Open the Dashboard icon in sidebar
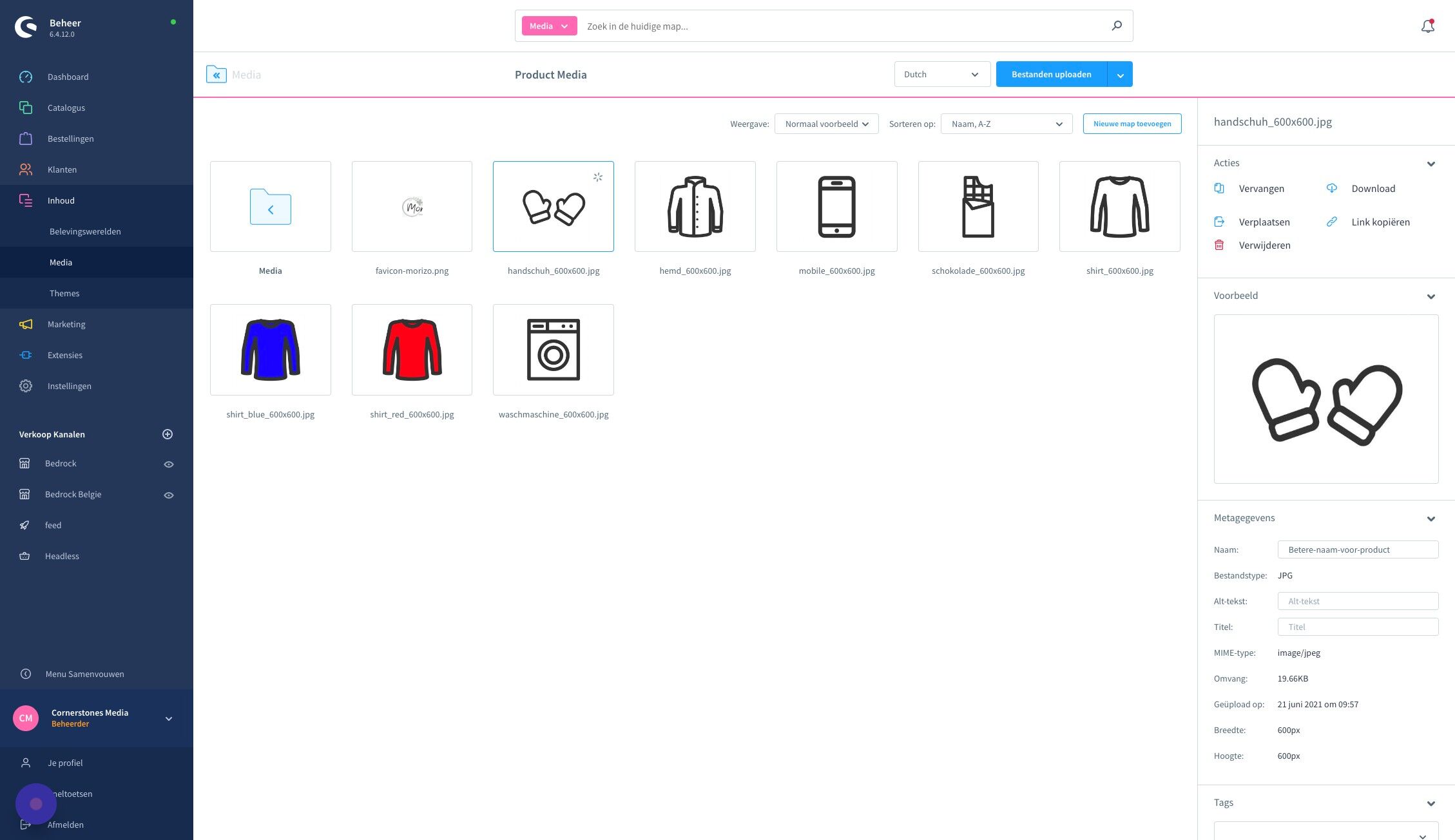Screen dimensions: 1455x840 click(x=26, y=77)
